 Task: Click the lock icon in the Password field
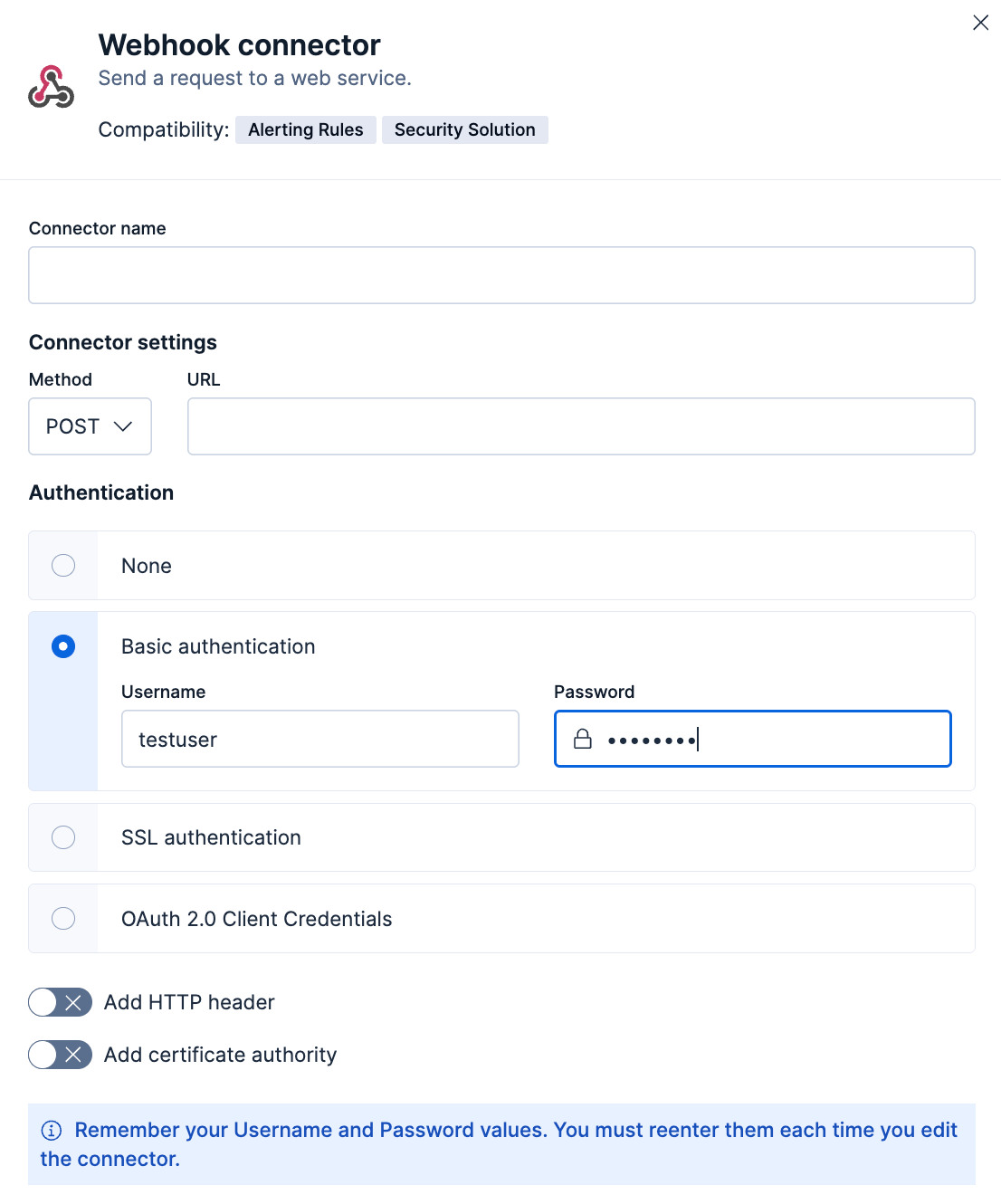coord(582,739)
